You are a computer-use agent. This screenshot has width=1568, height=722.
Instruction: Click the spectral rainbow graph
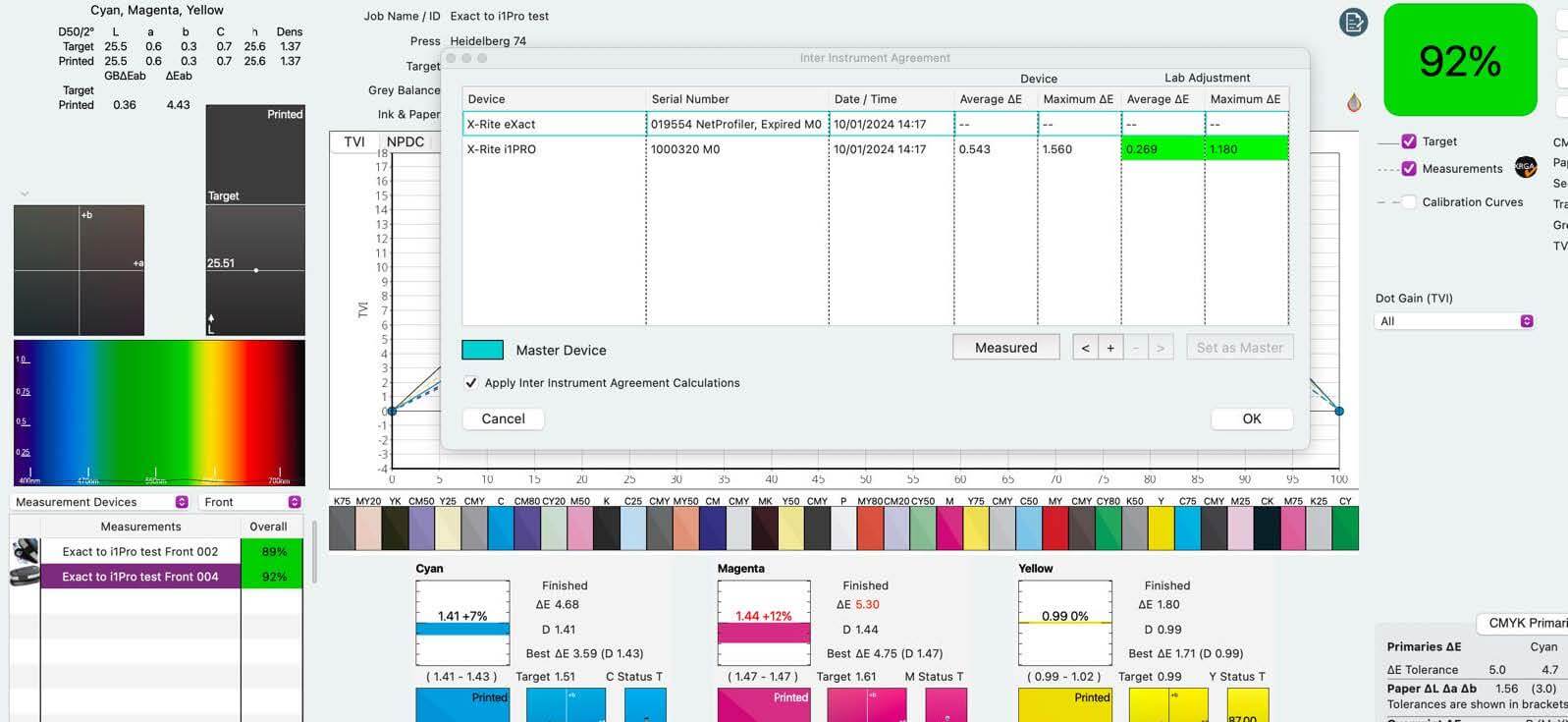click(x=159, y=413)
